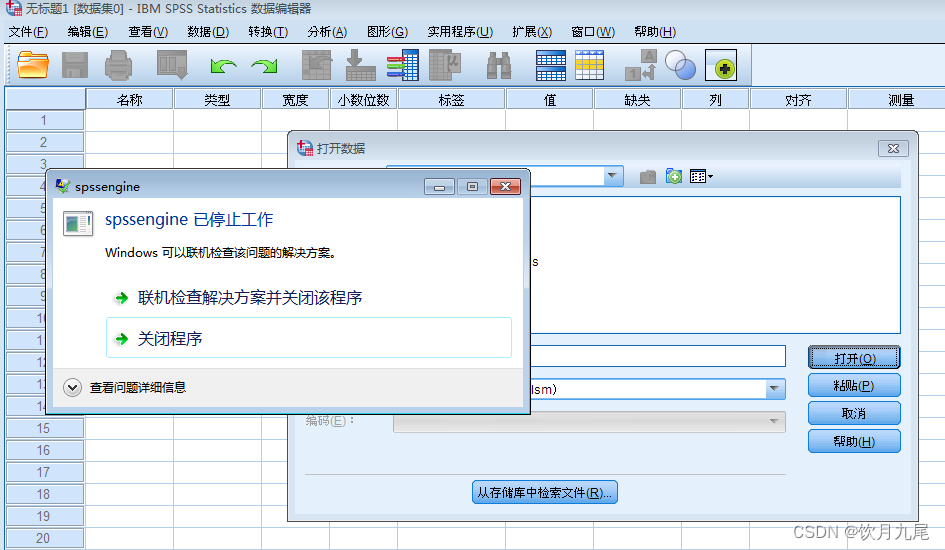This screenshot has width=945, height=550.
Task: Click the Undo green arrow icon
Action: 223,65
